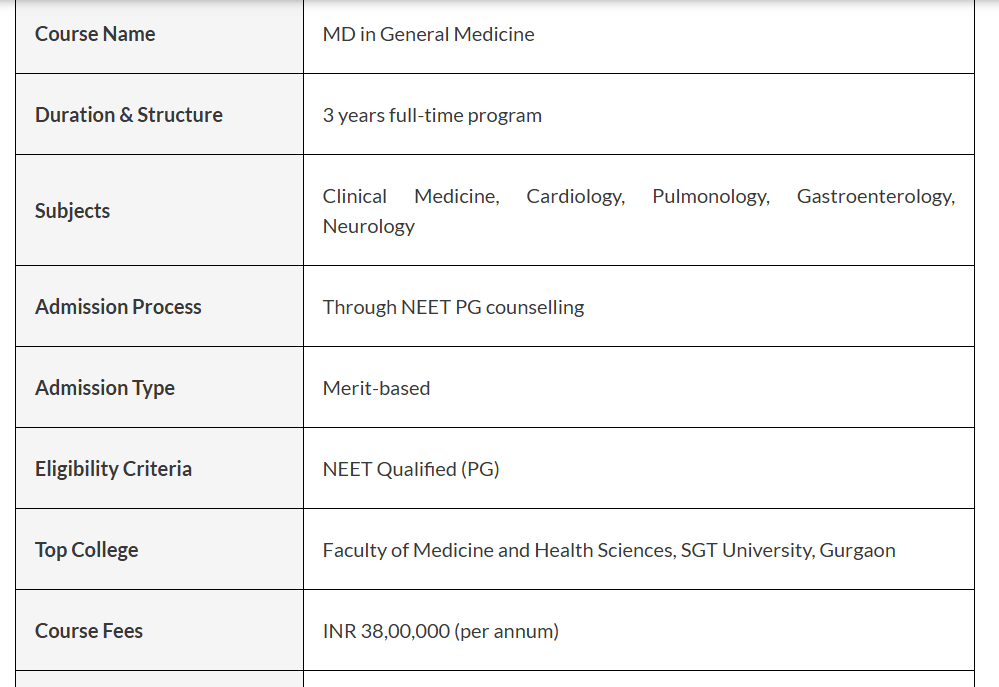This screenshot has height=687, width=999.
Task: Click the word "Cardiology" in Subjects
Action: tap(575, 197)
